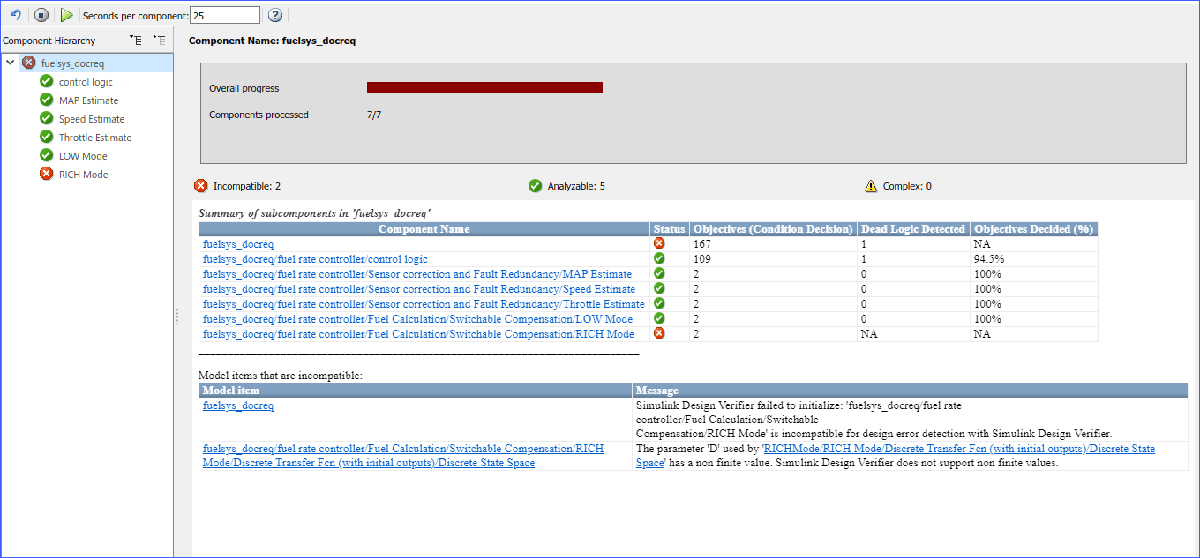Click the green check icon next to control logic
Image resolution: width=1200 pixels, height=558 pixels.
46,82
